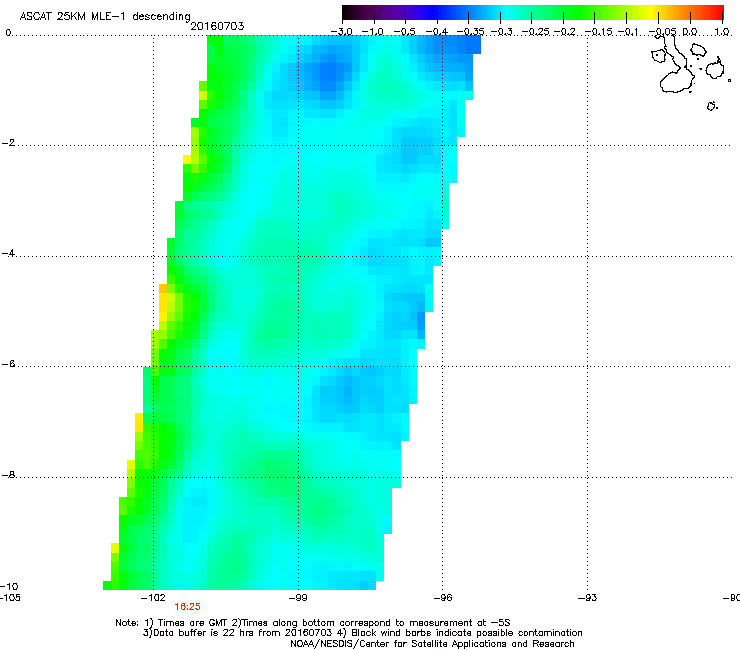Click the colorbar label -0.25

point(535,32)
